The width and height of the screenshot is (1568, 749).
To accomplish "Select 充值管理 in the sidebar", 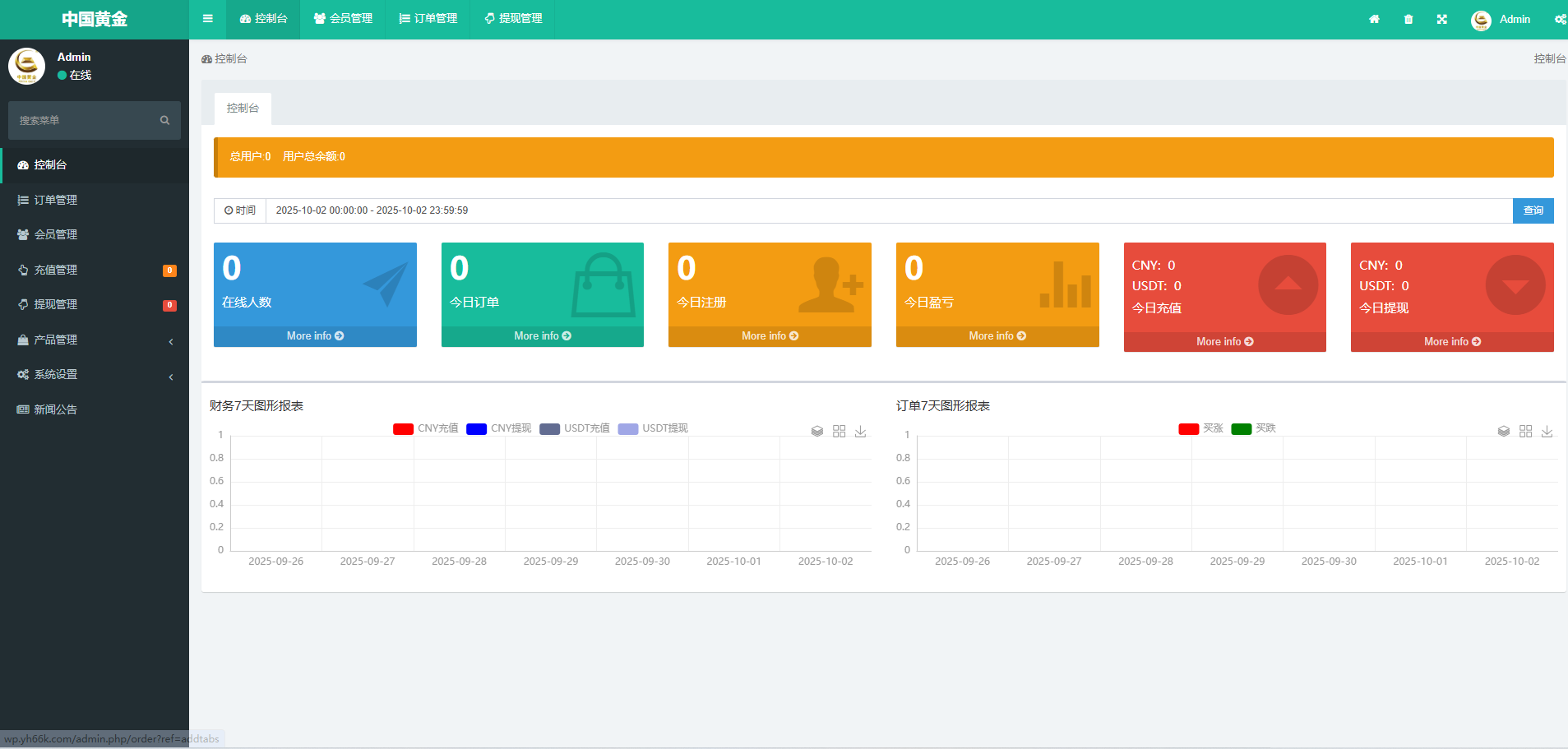I will click(56, 270).
